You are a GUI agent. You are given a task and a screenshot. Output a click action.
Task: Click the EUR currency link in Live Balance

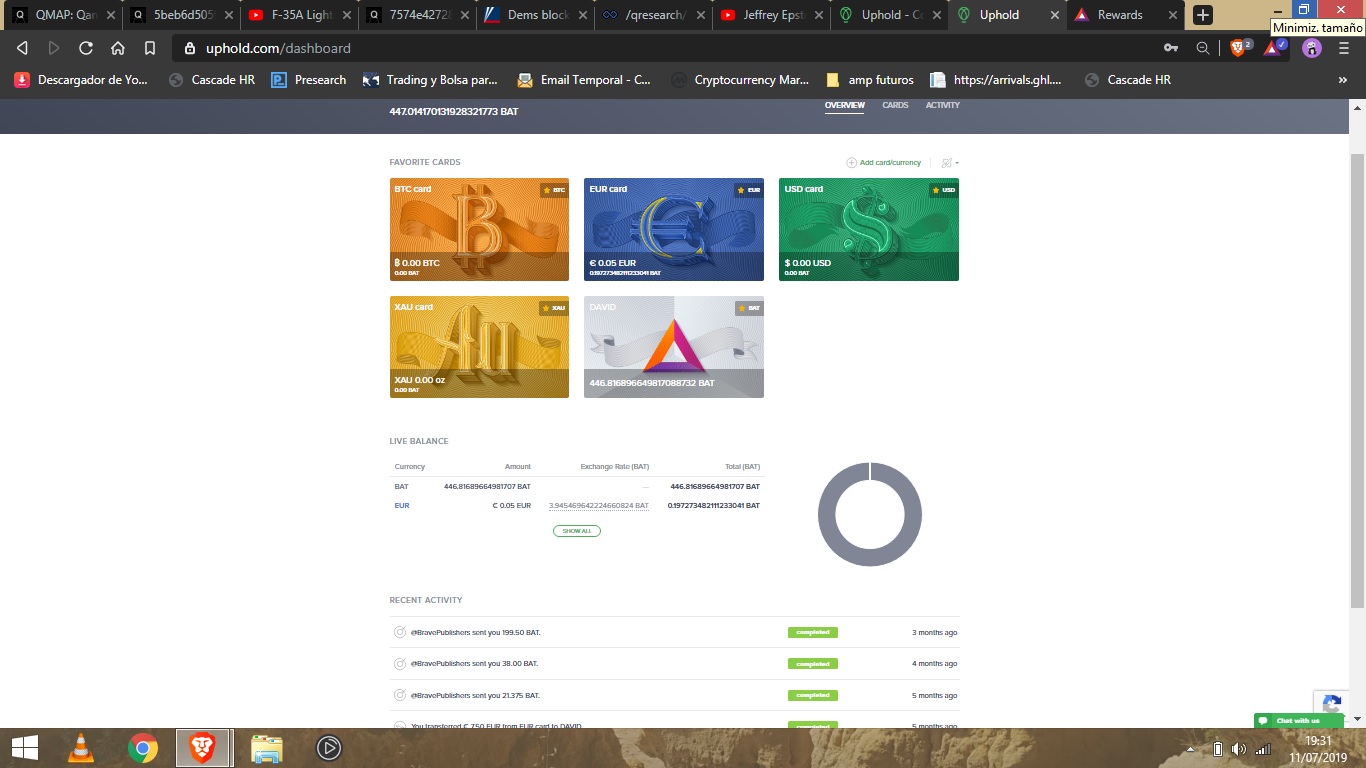tap(402, 506)
